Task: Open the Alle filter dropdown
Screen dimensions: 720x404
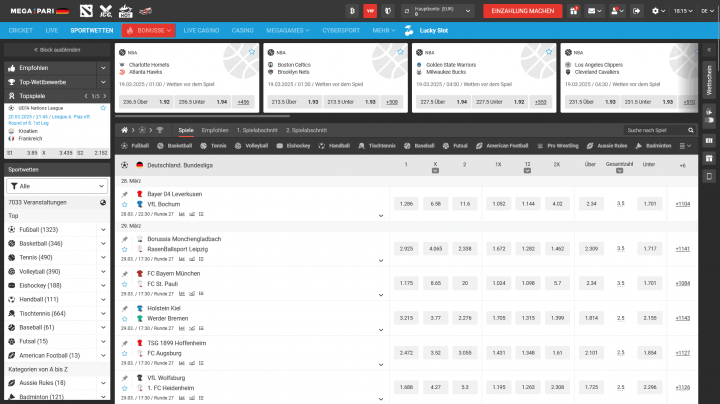Action: [x=57, y=186]
